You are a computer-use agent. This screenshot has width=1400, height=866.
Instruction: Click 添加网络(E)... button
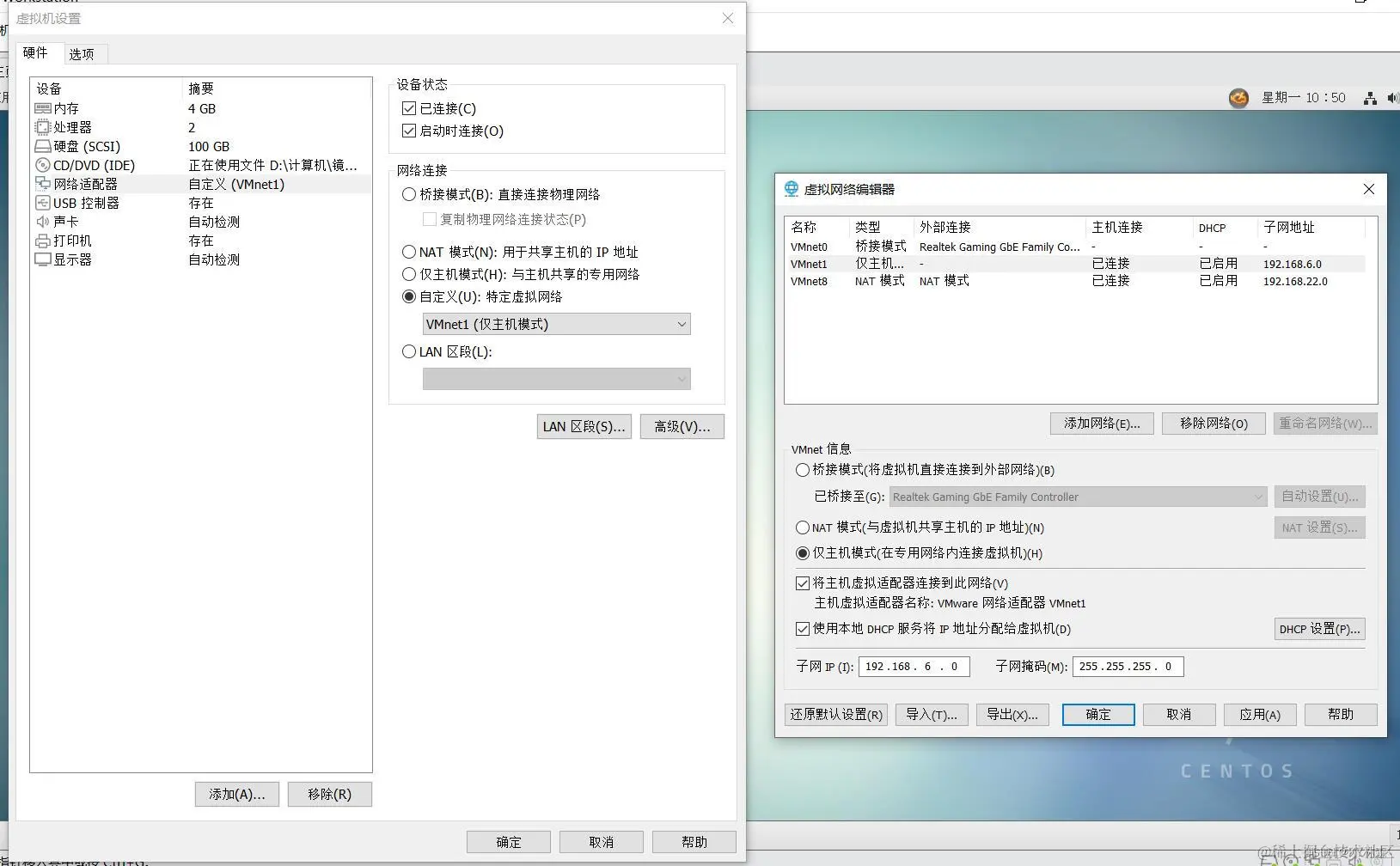coord(1102,423)
